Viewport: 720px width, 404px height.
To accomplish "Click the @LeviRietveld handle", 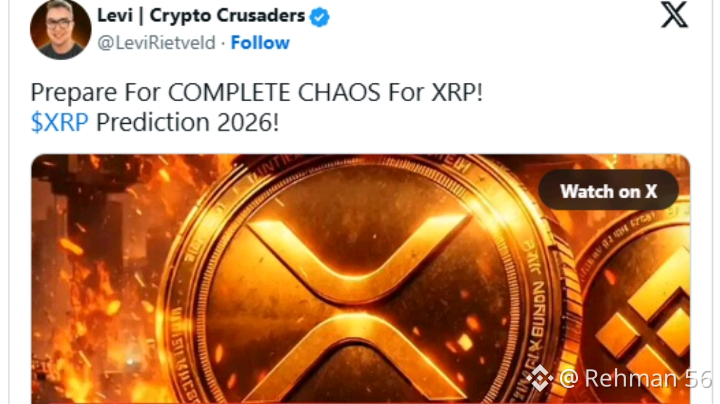I will [156, 43].
